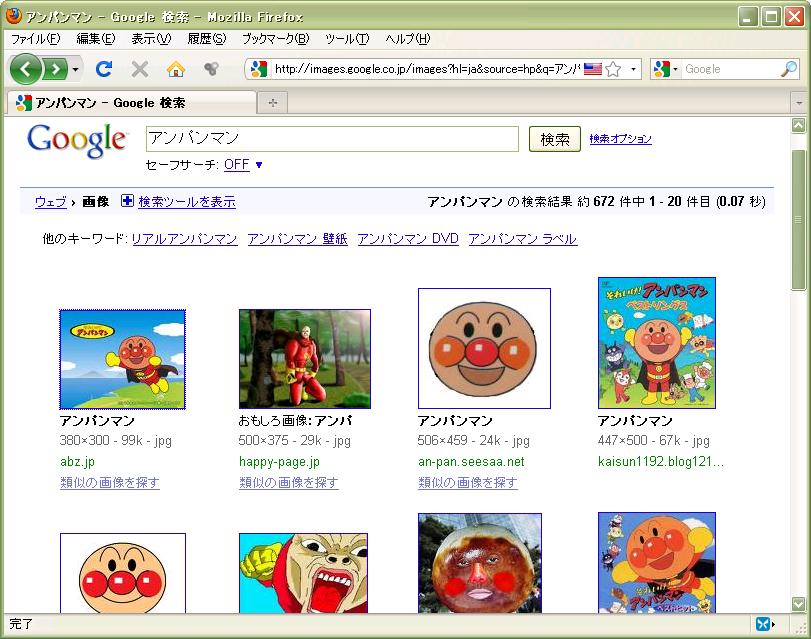Click the アンパンマン 壁紙 keyword link
The height and width of the screenshot is (639, 811).
297,239
